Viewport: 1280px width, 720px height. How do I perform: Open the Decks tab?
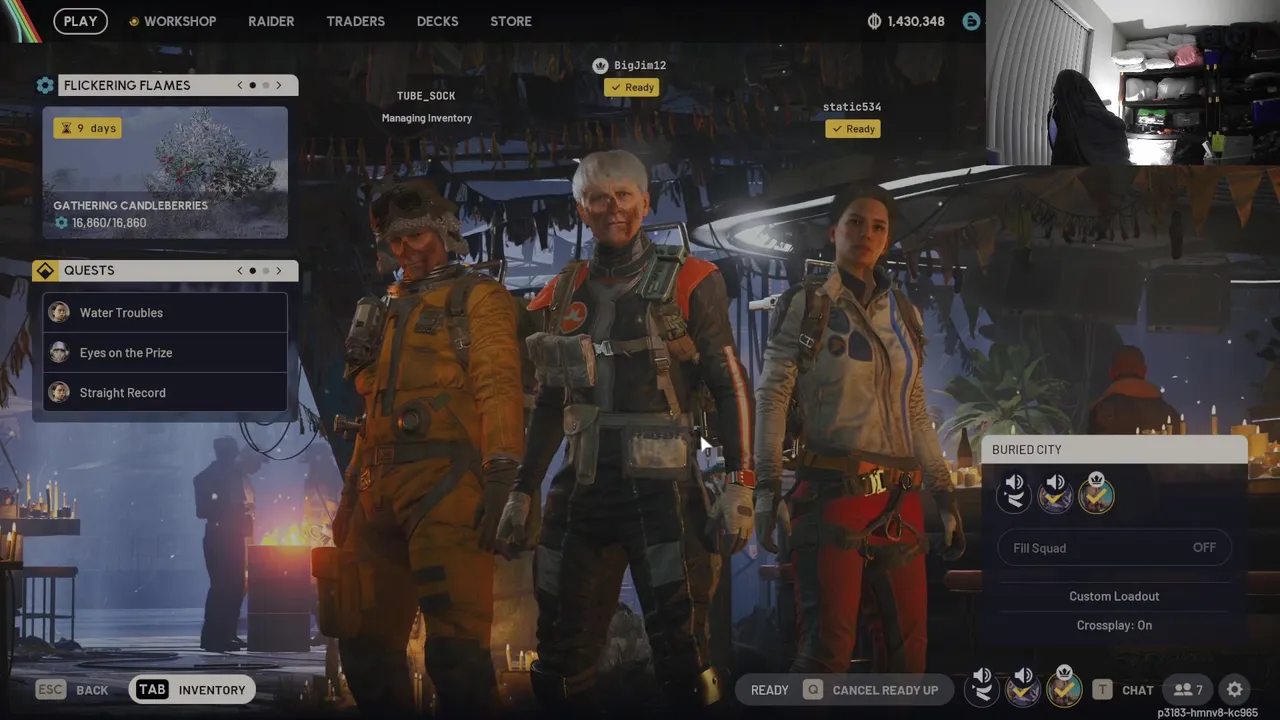(x=437, y=21)
